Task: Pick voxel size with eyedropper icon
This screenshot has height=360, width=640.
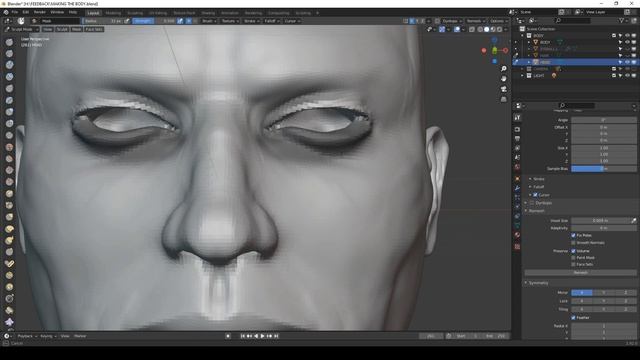Action: (x=633, y=220)
